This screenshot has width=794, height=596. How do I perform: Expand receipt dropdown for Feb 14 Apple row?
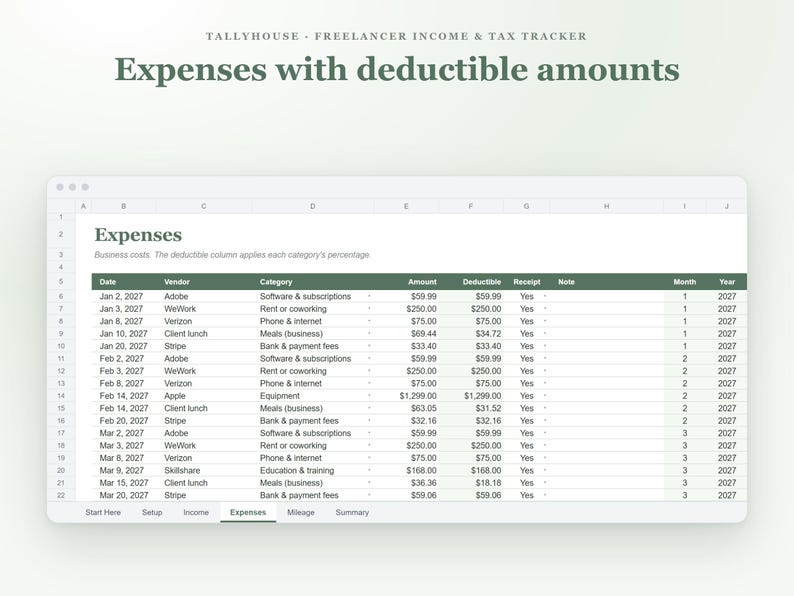(545, 396)
